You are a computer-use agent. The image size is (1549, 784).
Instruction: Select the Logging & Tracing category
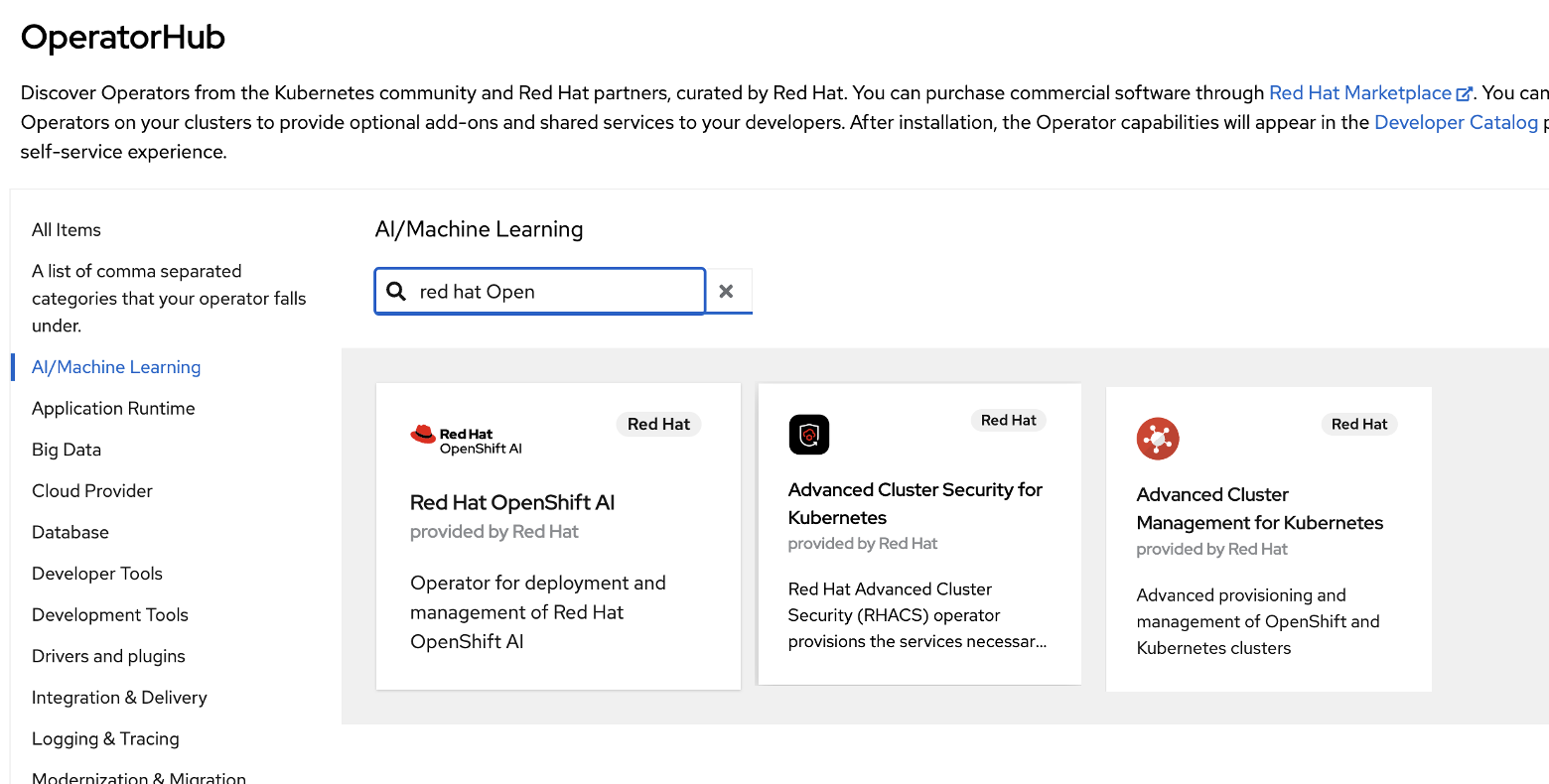point(105,738)
